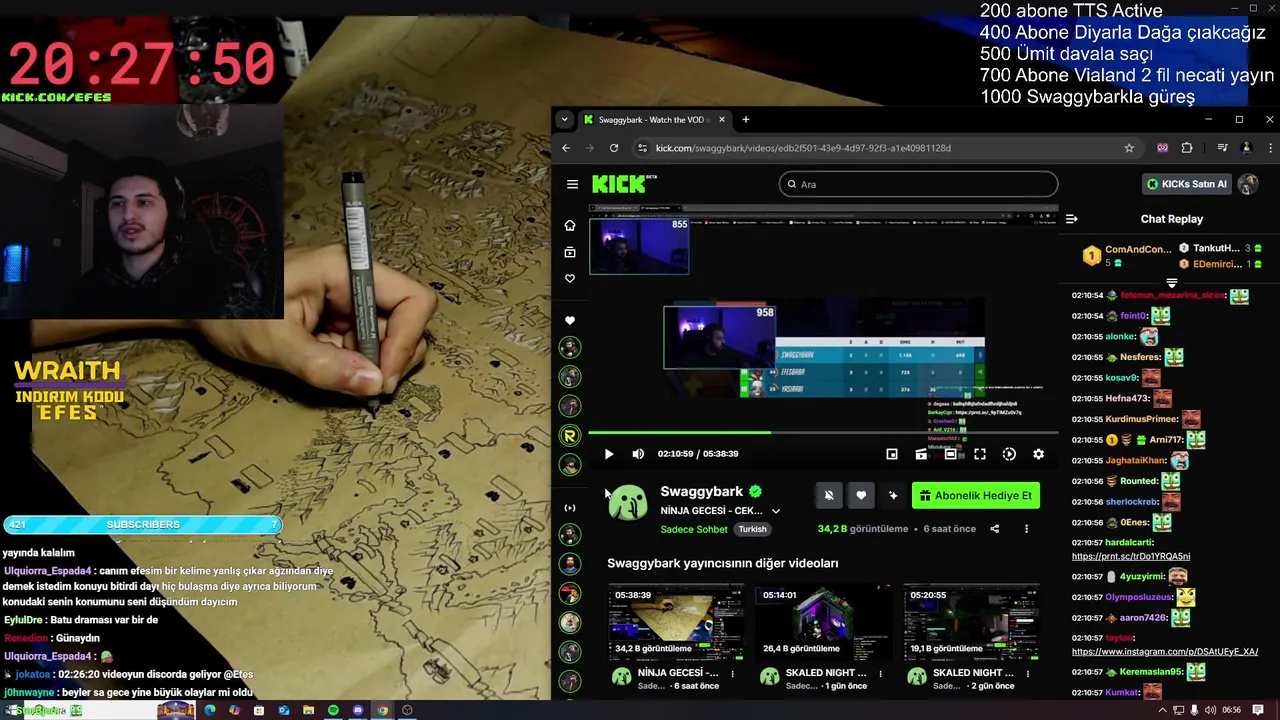Expand the chat leaderboard arrow
This screenshot has width=1280, height=720.
pos(1172,283)
